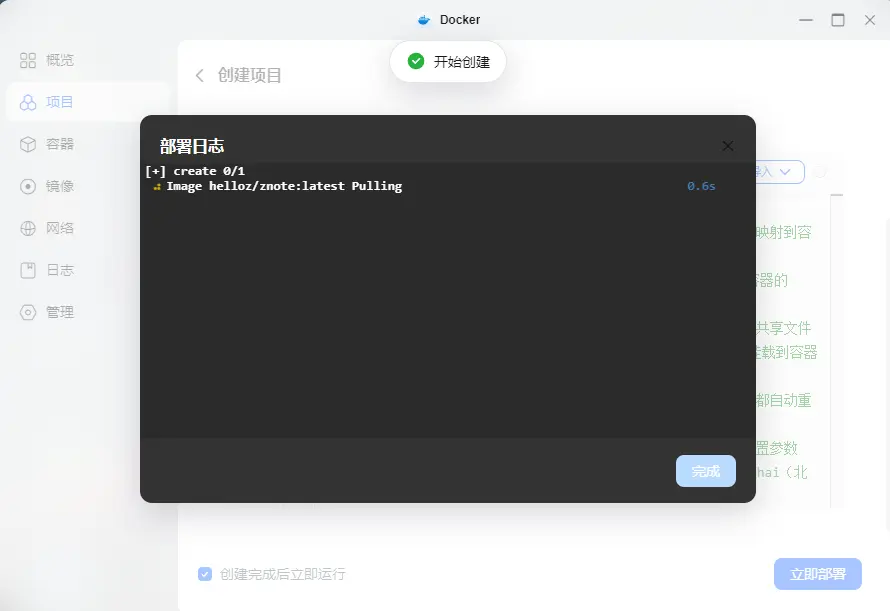
Task: Click the 管理 label in sidebar
Action: 60,312
